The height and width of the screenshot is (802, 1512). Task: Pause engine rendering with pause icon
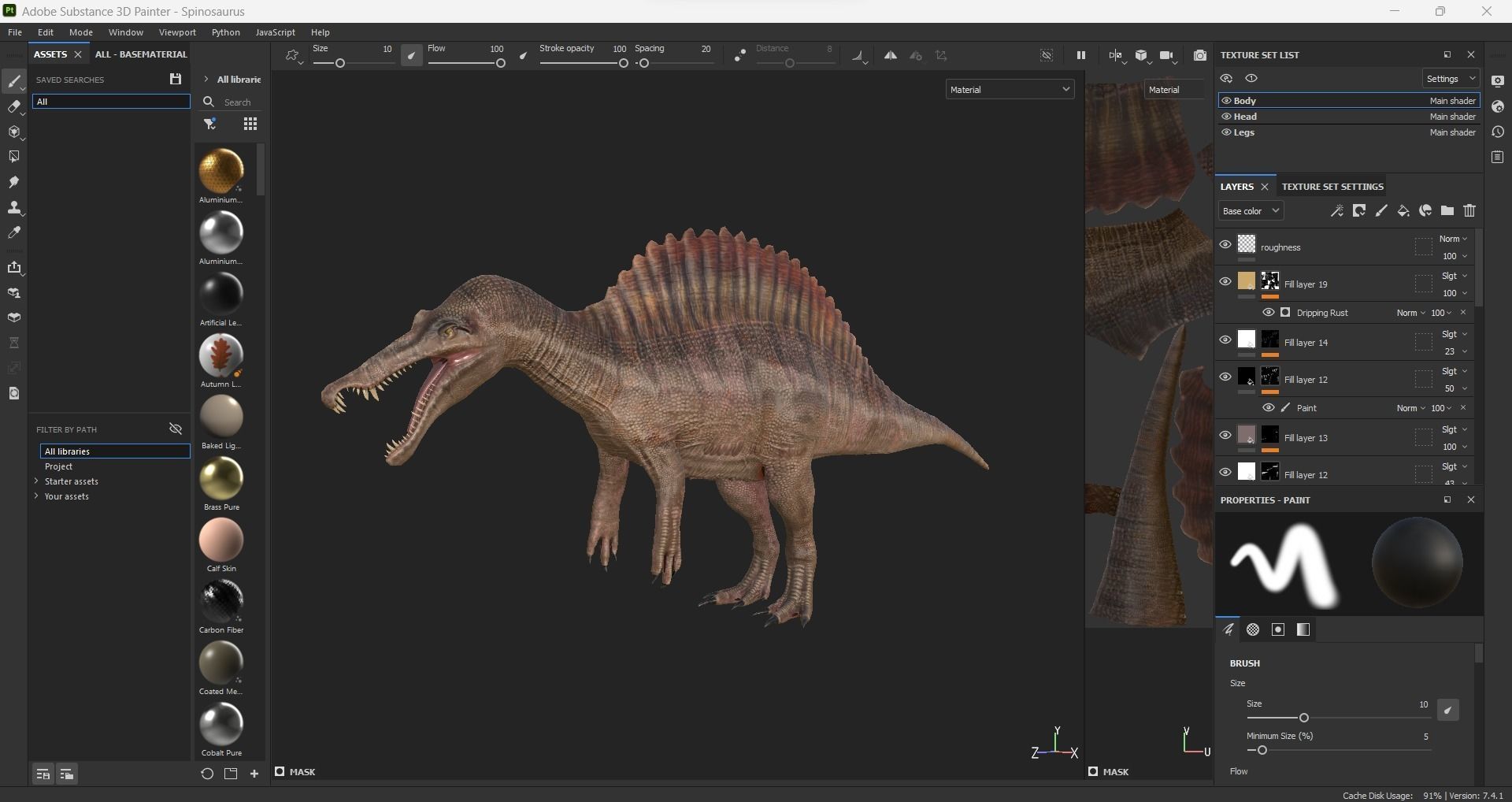[x=1080, y=56]
